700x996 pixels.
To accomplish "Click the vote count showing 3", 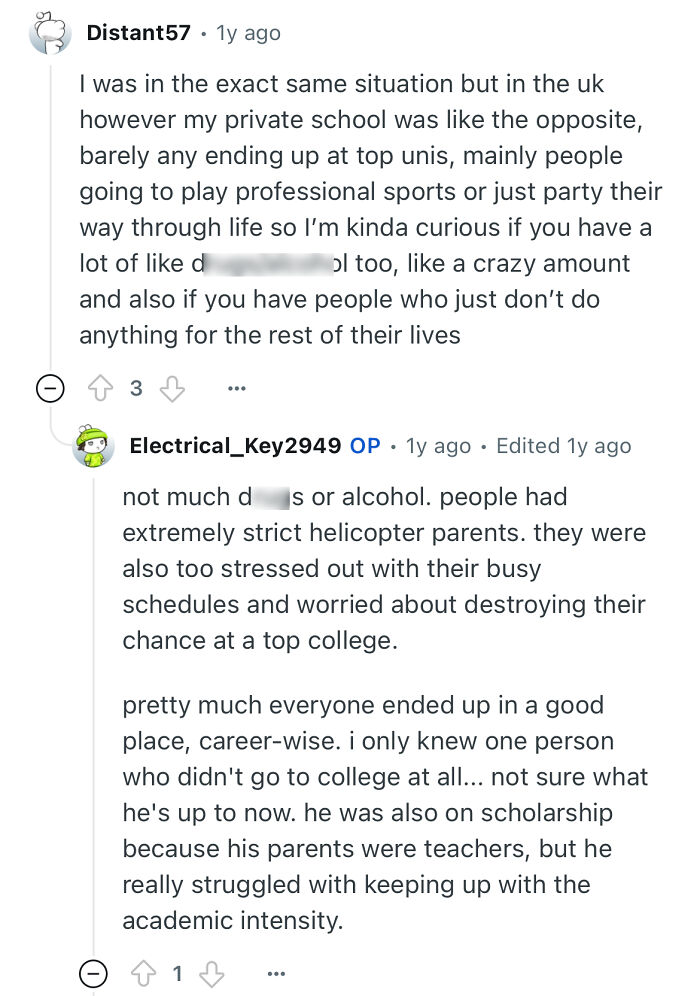I will pos(138,388).
